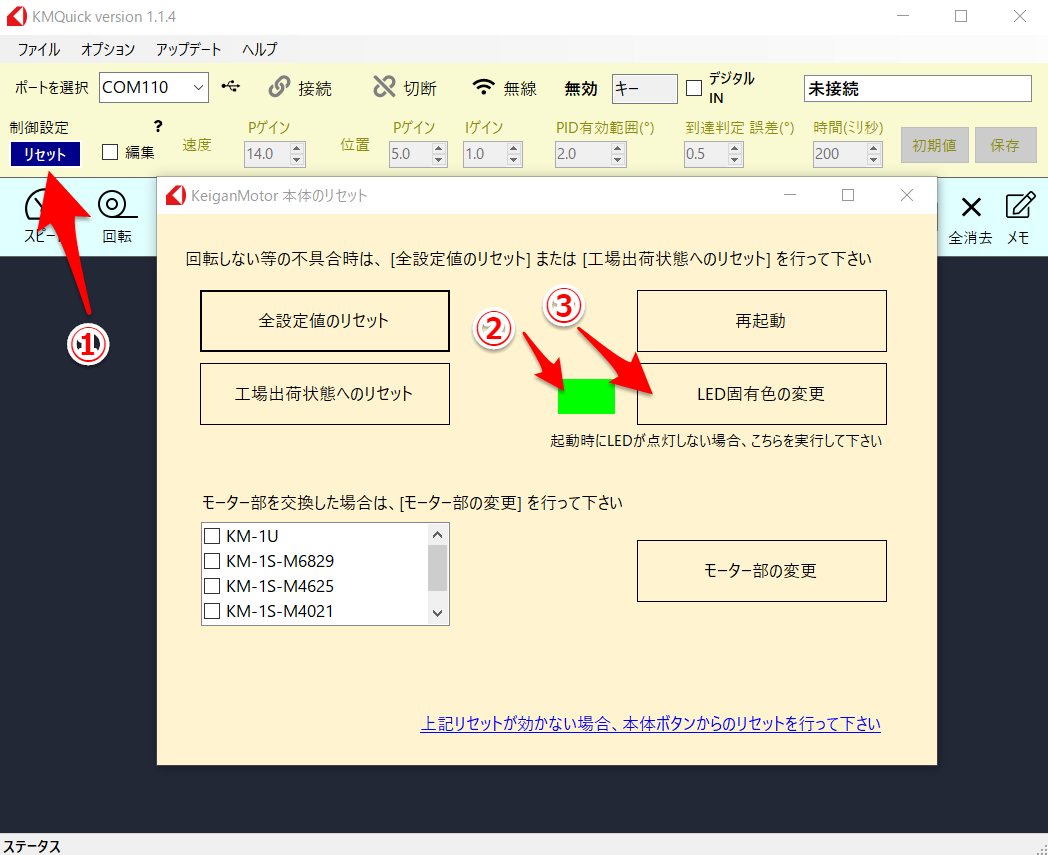Click the motor list scroll-up arrow
The image size is (1048, 855).
point(438,534)
